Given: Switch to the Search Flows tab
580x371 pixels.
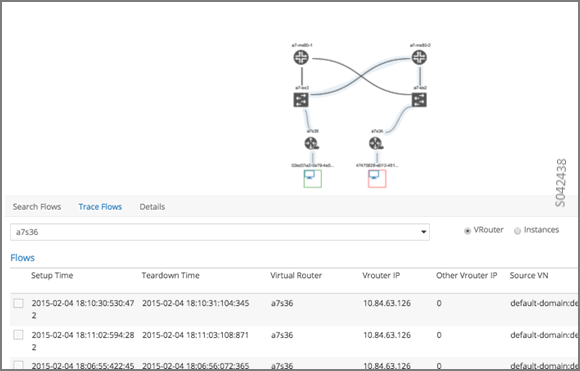Looking at the screenshot, I should click(37, 207).
